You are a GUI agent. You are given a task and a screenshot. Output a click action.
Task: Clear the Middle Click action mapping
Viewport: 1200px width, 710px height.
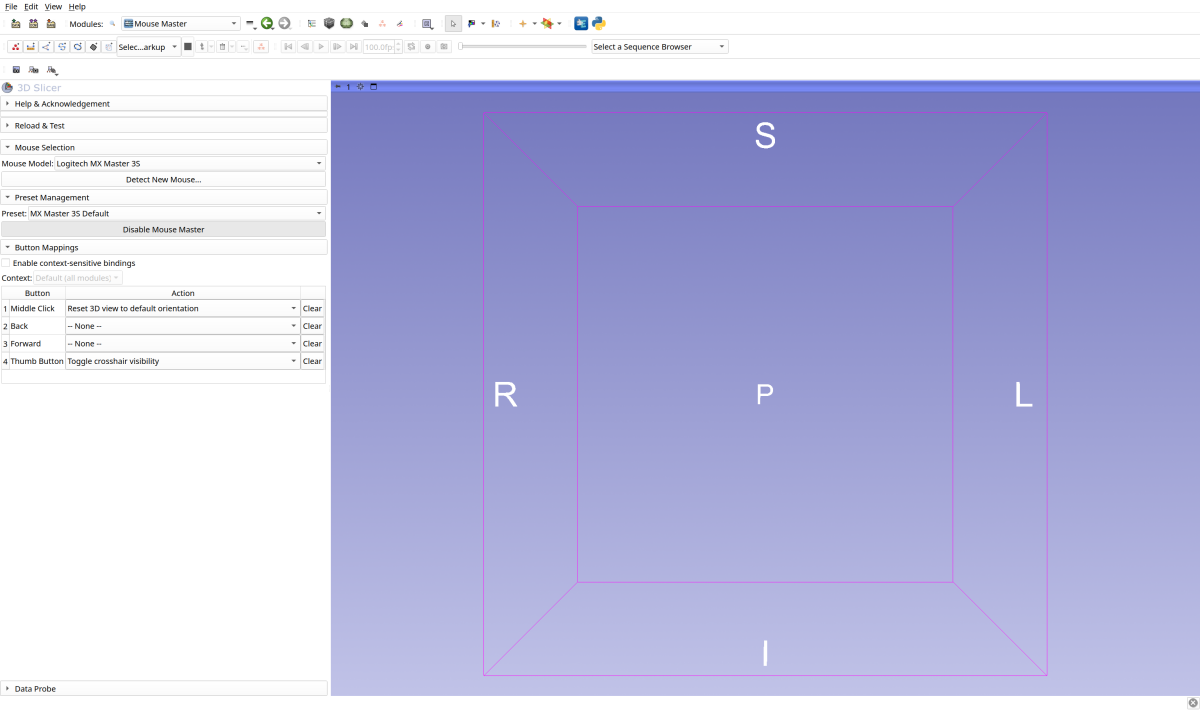(312, 309)
